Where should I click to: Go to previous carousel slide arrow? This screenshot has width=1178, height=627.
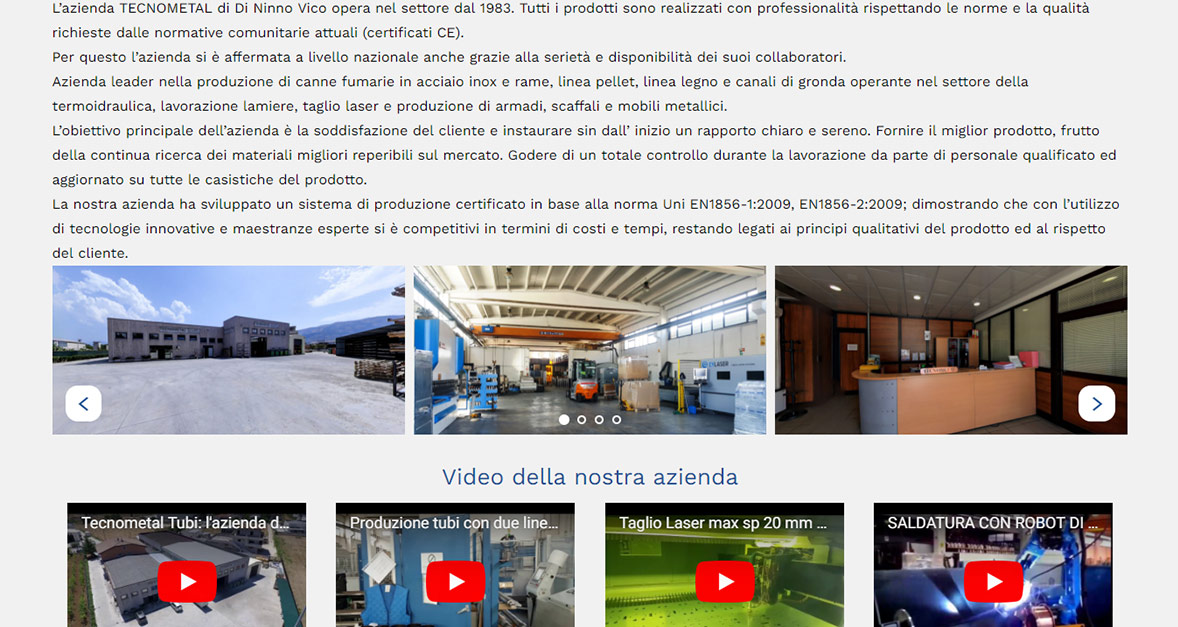[83, 403]
